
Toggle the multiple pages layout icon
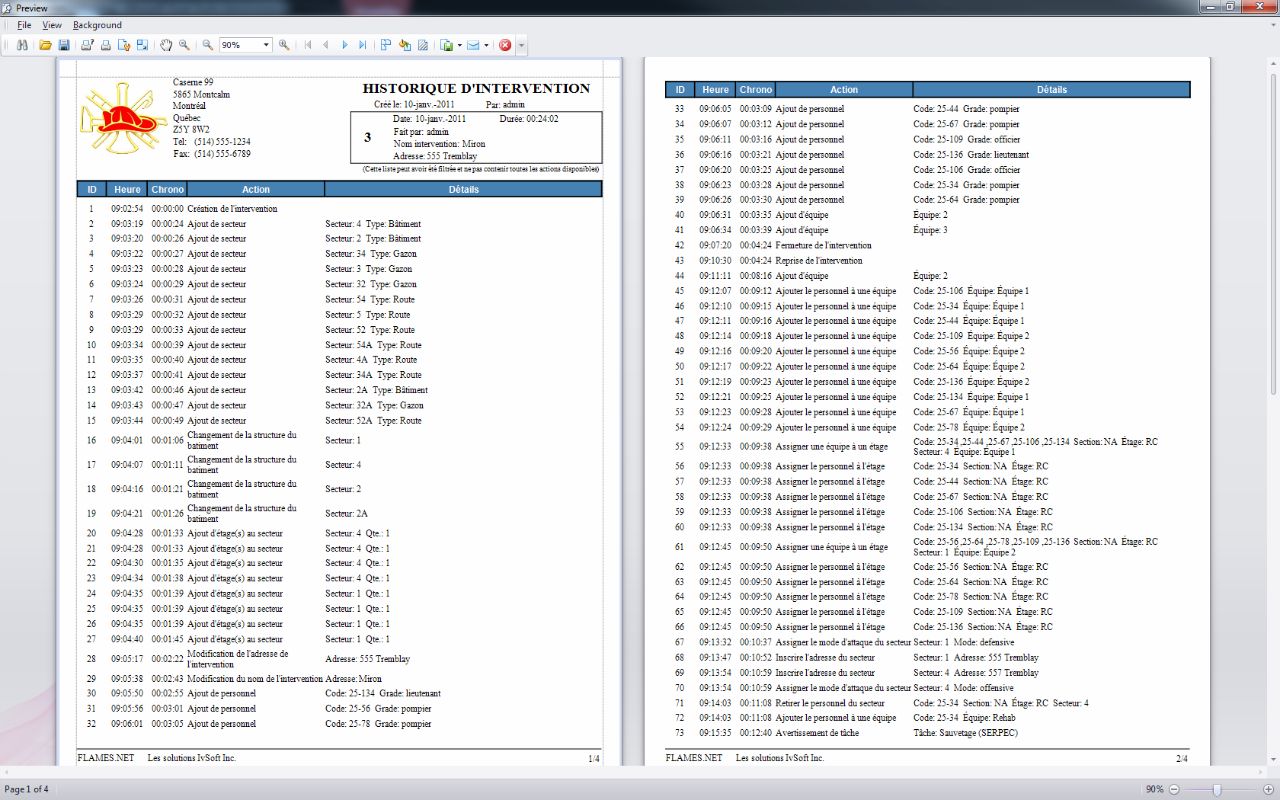pos(386,45)
